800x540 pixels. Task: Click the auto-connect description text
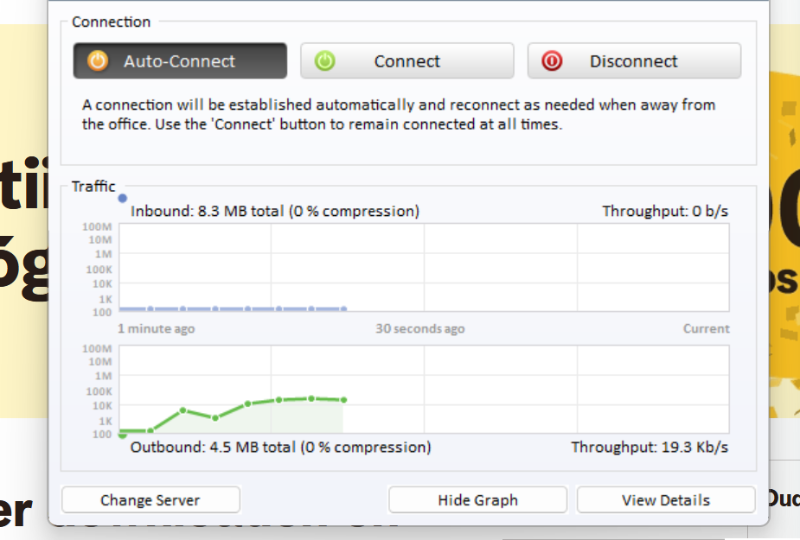pyautogui.click(x=398, y=115)
